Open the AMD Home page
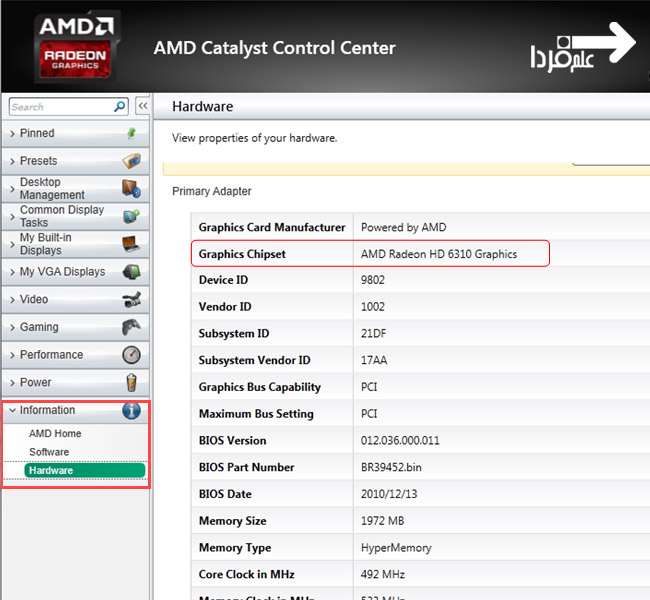The width and height of the screenshot is (650, 600). (x=55, y=433)
